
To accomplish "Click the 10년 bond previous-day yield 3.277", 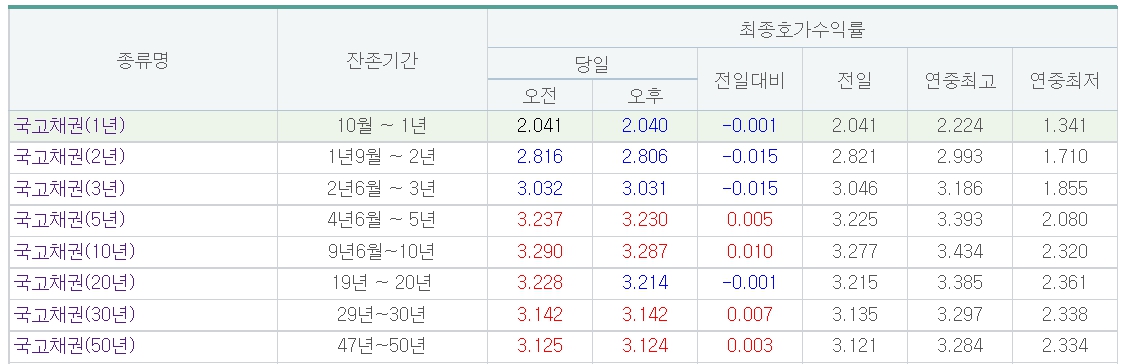I will pyautogui.click(x=855, y=251).
